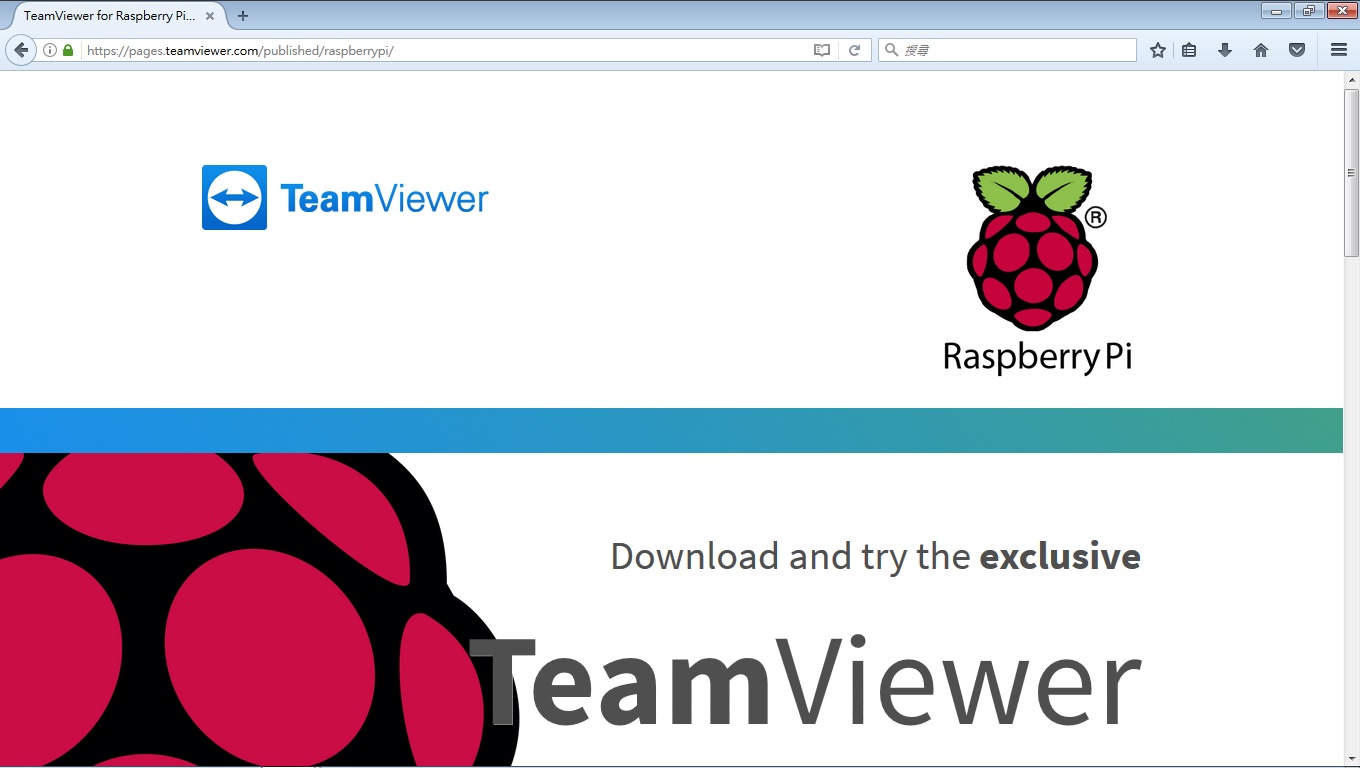Click the scrollbar down arrow
The height and width of the screenshot is (768, 1360).
(x=1351, y=758)
